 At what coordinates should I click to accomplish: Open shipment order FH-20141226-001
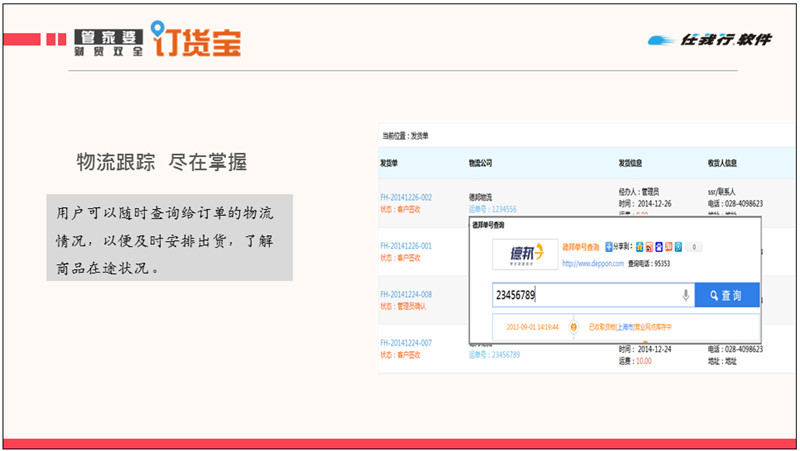[x=406, y=246]
